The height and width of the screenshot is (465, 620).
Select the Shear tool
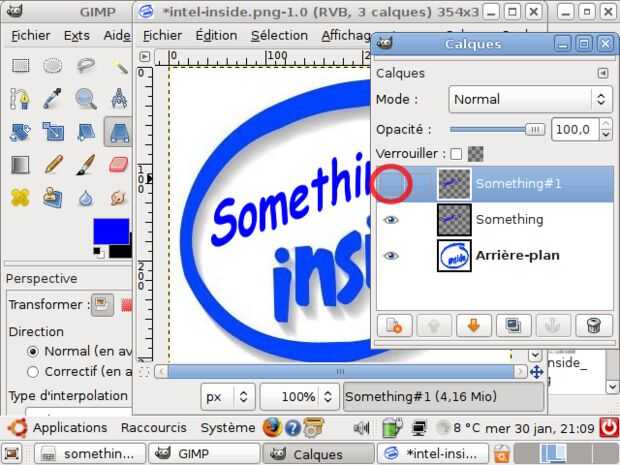pyautogui.click(x=85, y=132)
